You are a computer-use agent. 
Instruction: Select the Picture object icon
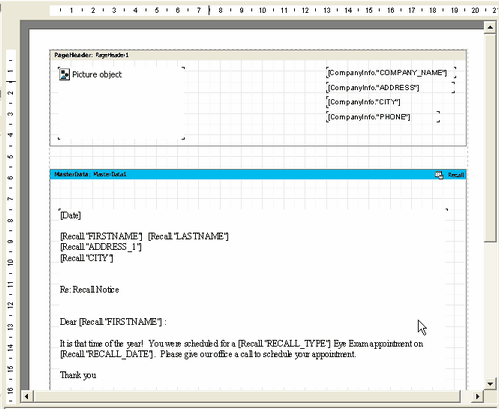(64, 75)
